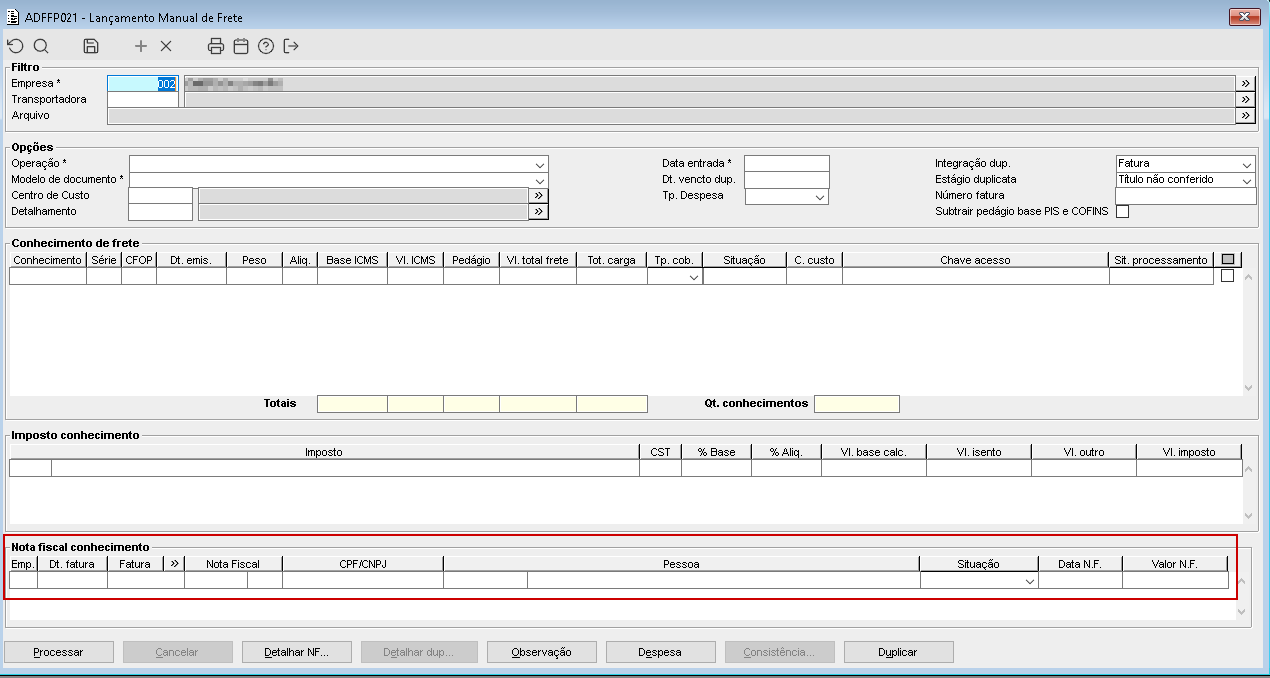Click the Data N.F. column header

point(1080,564)
